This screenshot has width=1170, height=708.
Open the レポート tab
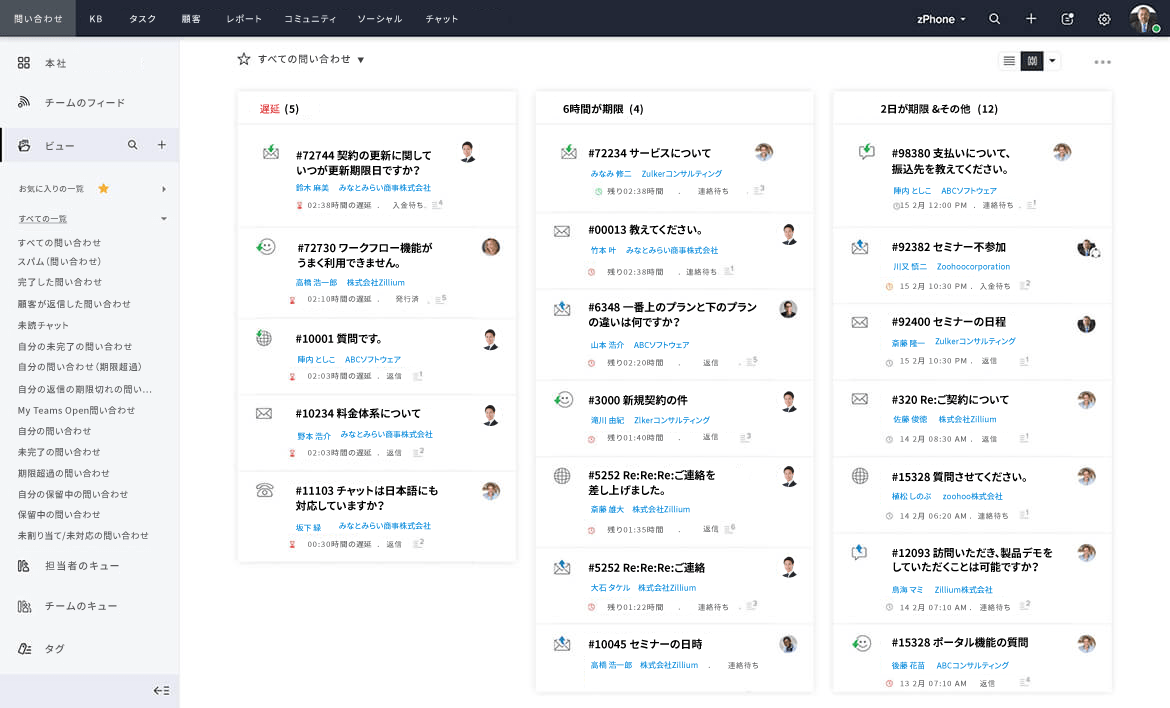coord(244,19)
